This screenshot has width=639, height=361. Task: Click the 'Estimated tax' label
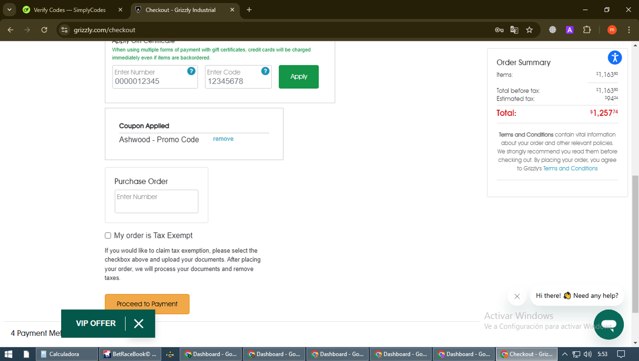[x=515, y=99]
